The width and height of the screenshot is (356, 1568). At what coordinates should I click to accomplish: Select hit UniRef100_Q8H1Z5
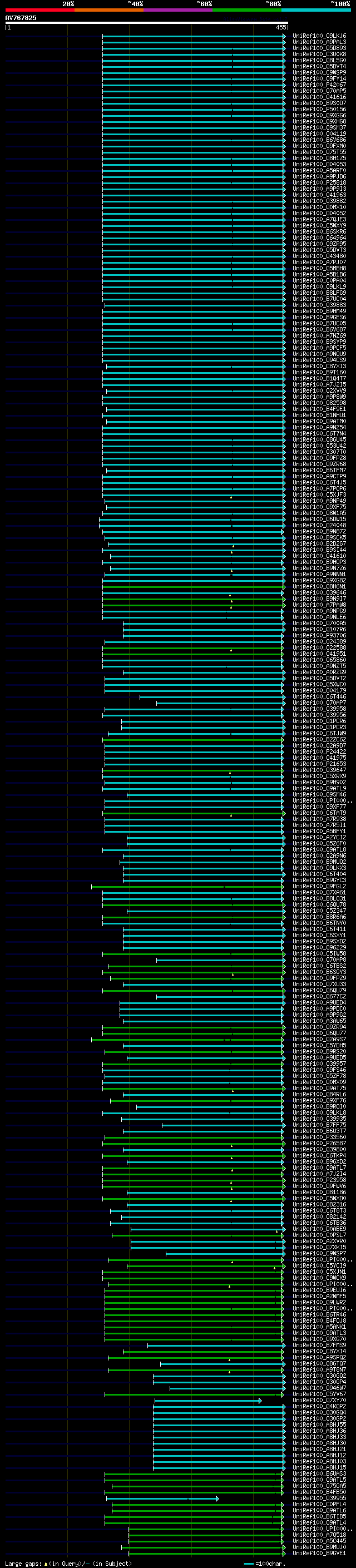319,159
